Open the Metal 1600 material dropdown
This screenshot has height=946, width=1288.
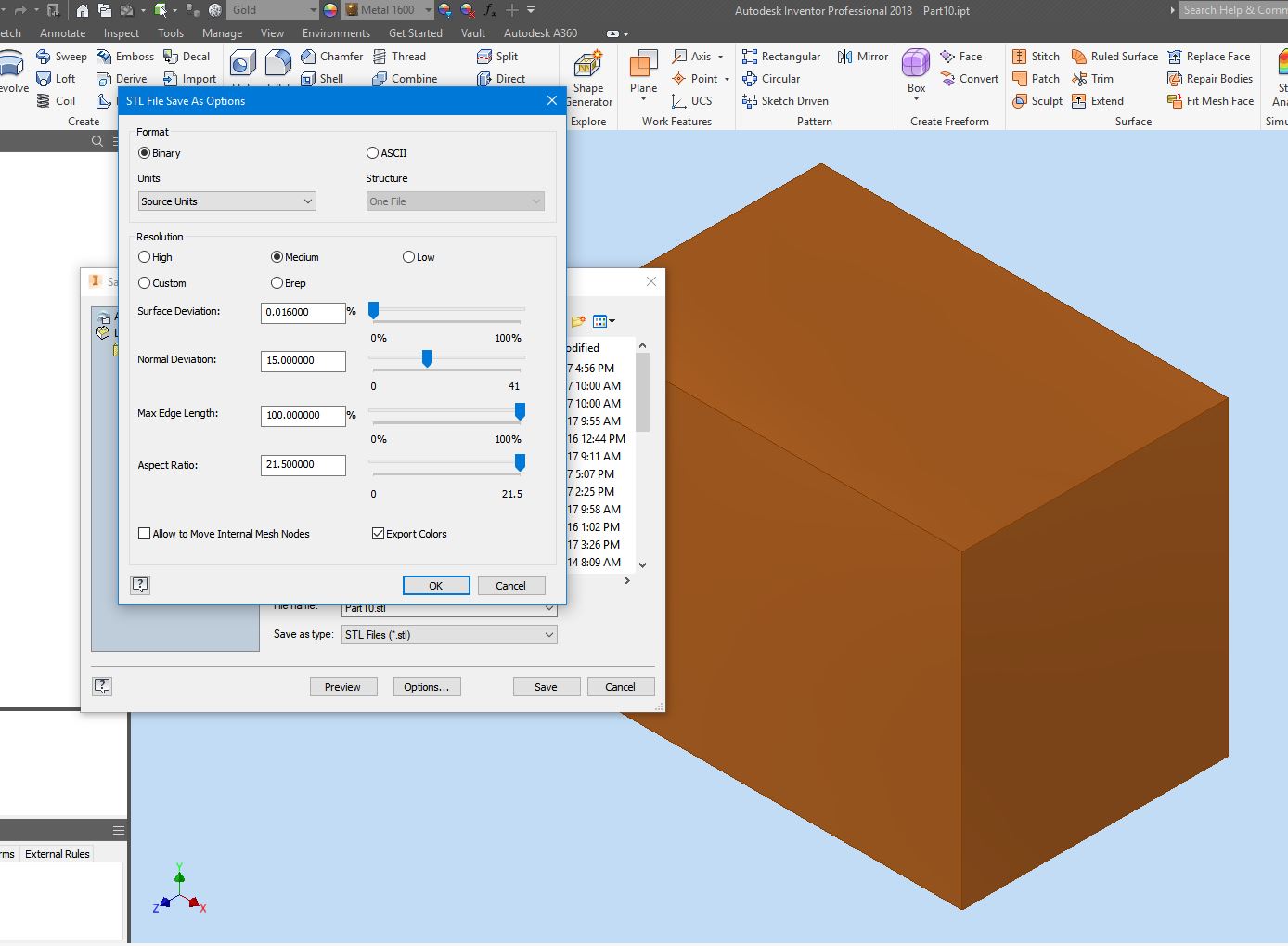pyautogui.click(x=428, y=10)
